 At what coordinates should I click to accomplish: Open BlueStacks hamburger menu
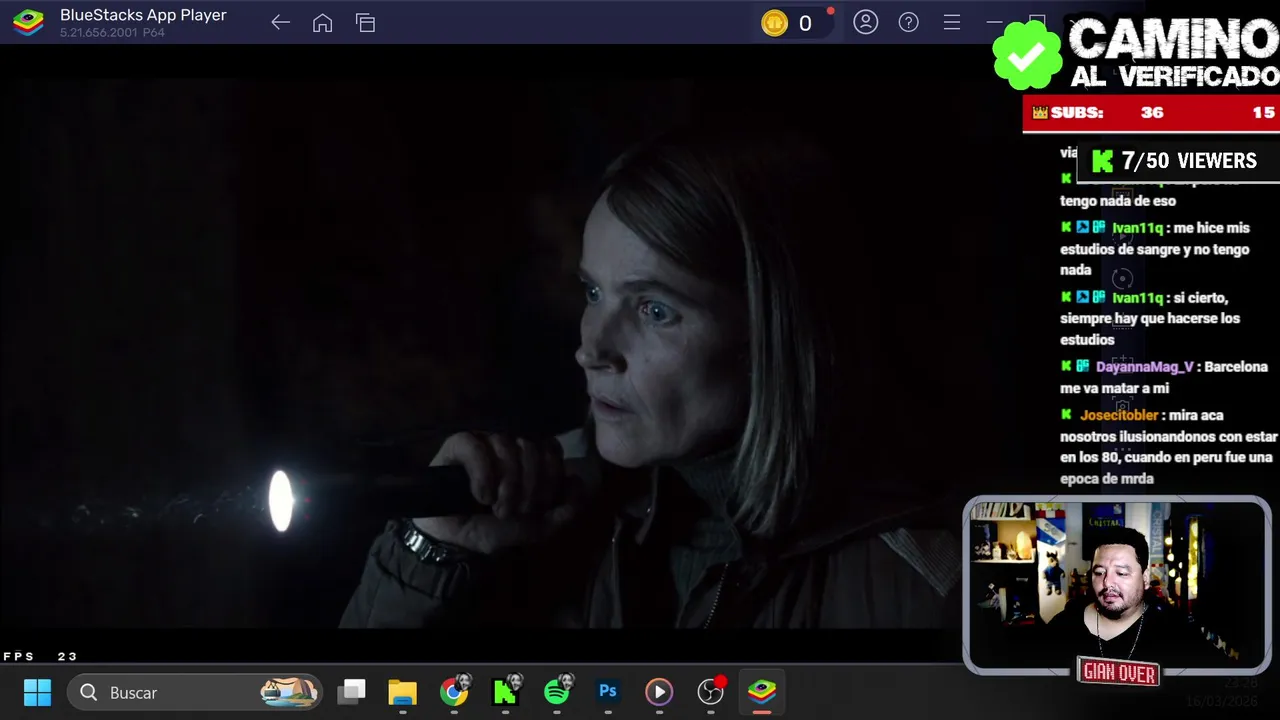click(951, 22)
